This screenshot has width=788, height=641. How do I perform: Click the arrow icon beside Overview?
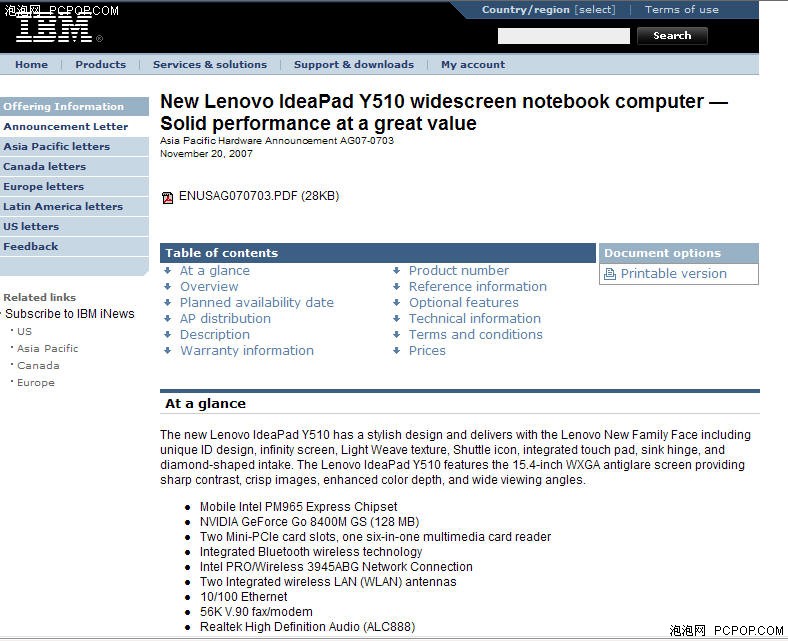pyautogui.click(x=168, y=287)
